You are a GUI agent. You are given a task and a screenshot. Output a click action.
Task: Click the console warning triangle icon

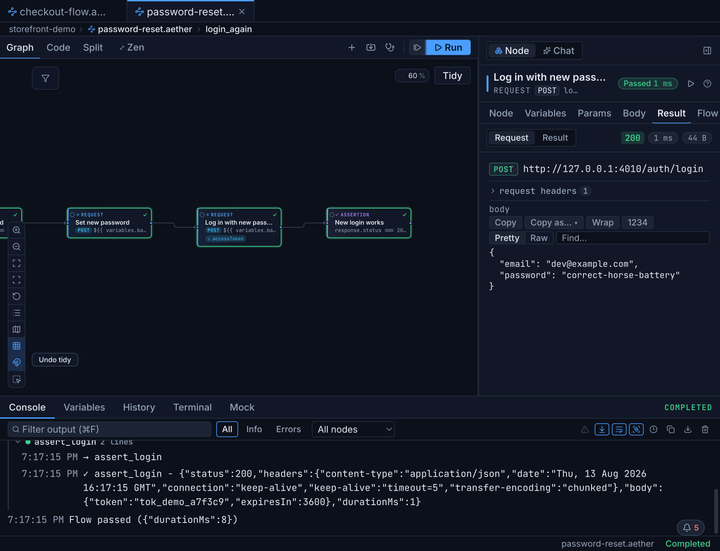point(585,429)
